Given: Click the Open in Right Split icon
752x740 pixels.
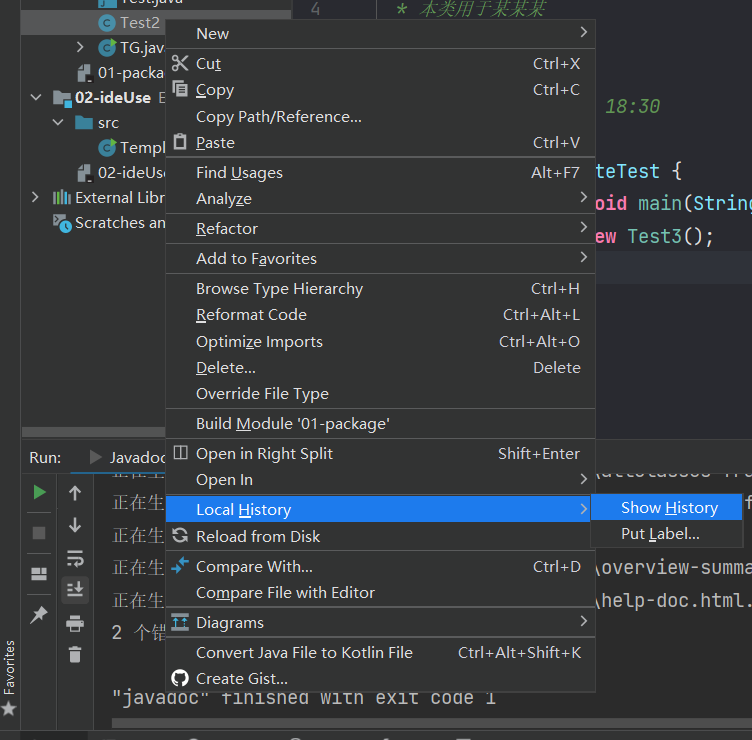Looking at the screenshot, I should click(x=180, y=453).
